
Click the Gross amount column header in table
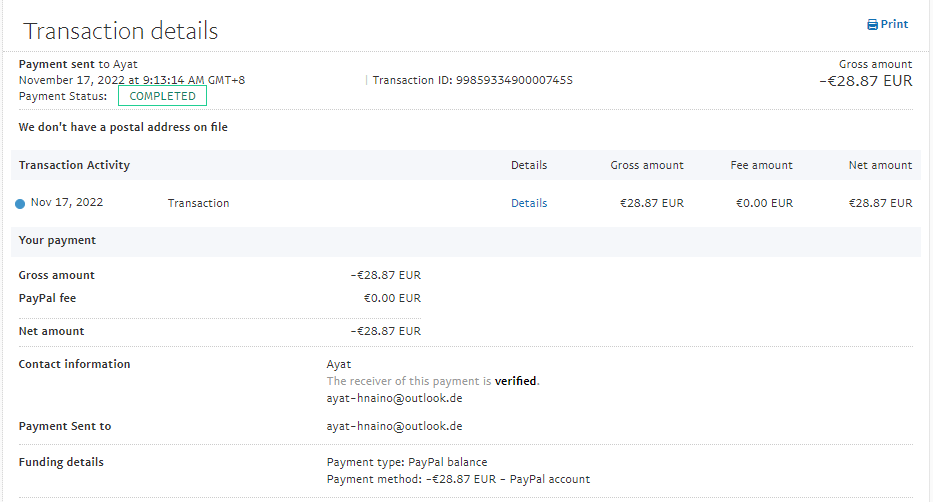[x=647, y=165]
